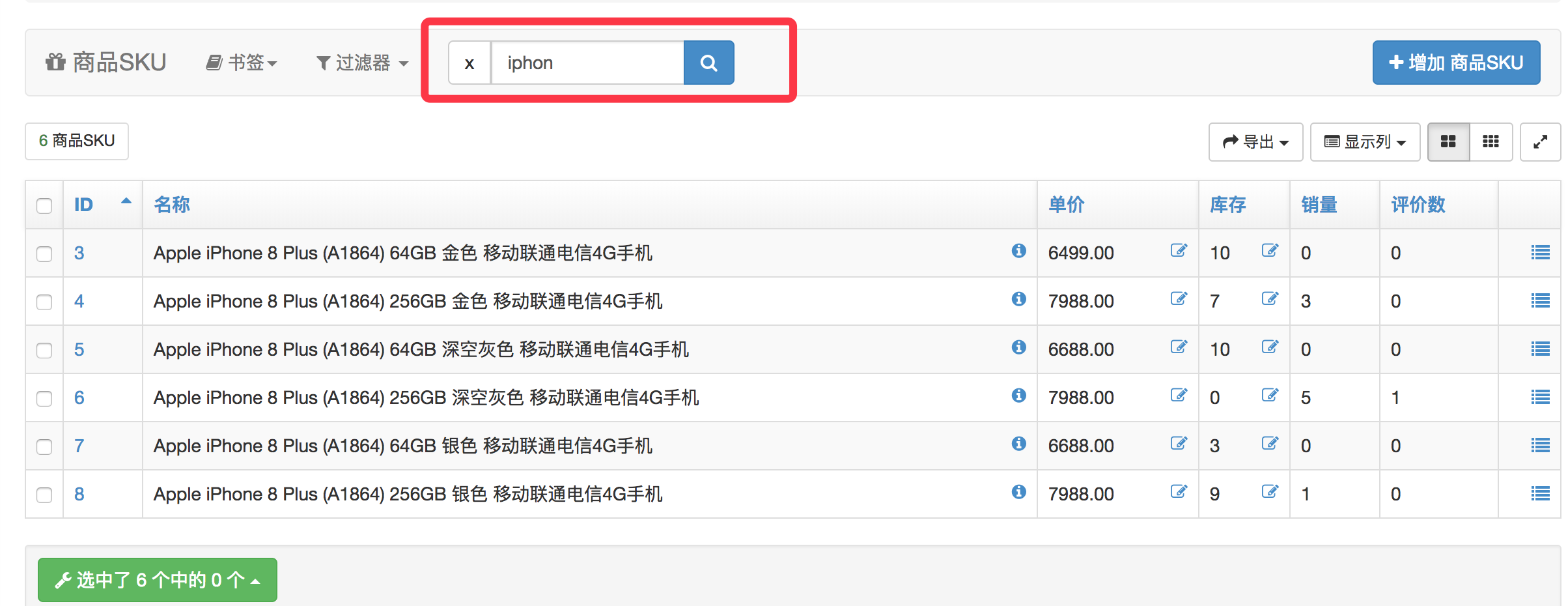Viewport: 1568px width, 606px height.
Task: Open info icon for SKU ID 7
Action: tap(1019, 444)
